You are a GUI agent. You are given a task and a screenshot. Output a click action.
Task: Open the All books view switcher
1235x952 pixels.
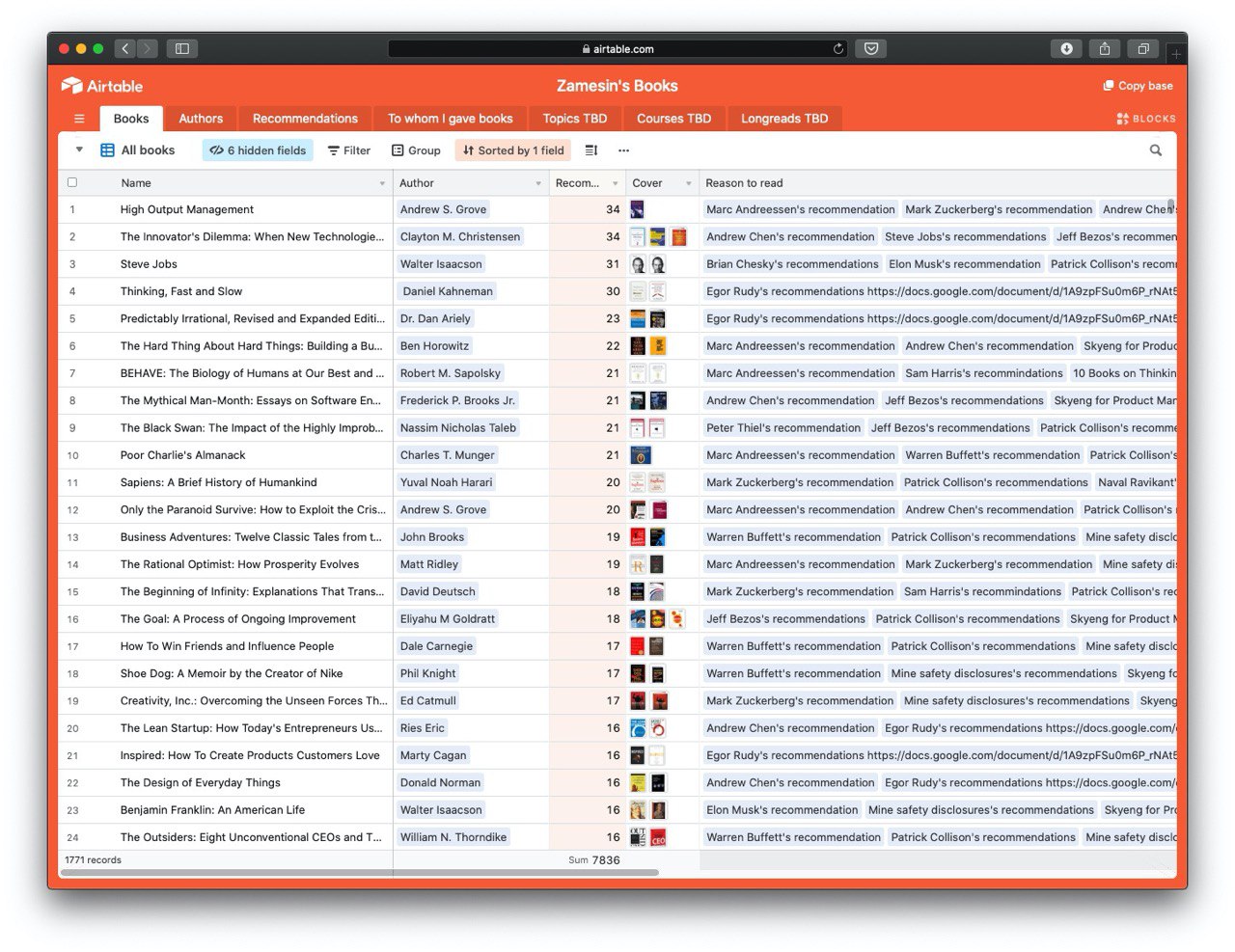138,150
